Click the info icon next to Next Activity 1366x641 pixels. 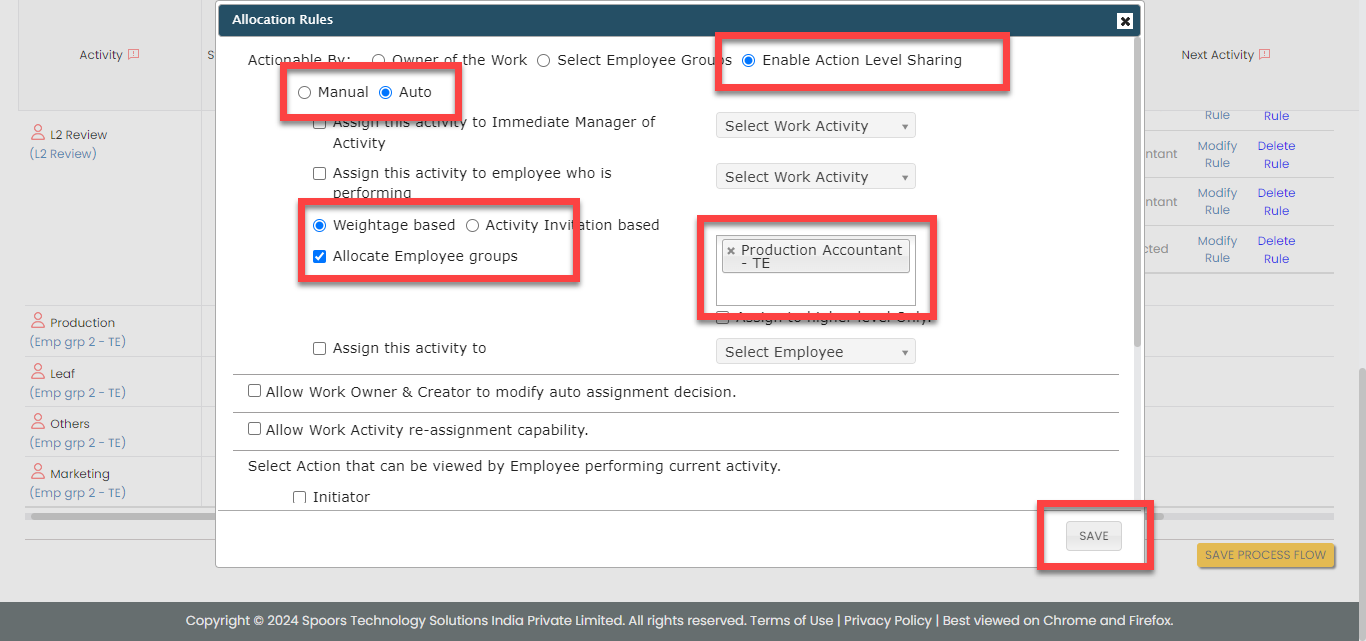[x=1265, y=55]
